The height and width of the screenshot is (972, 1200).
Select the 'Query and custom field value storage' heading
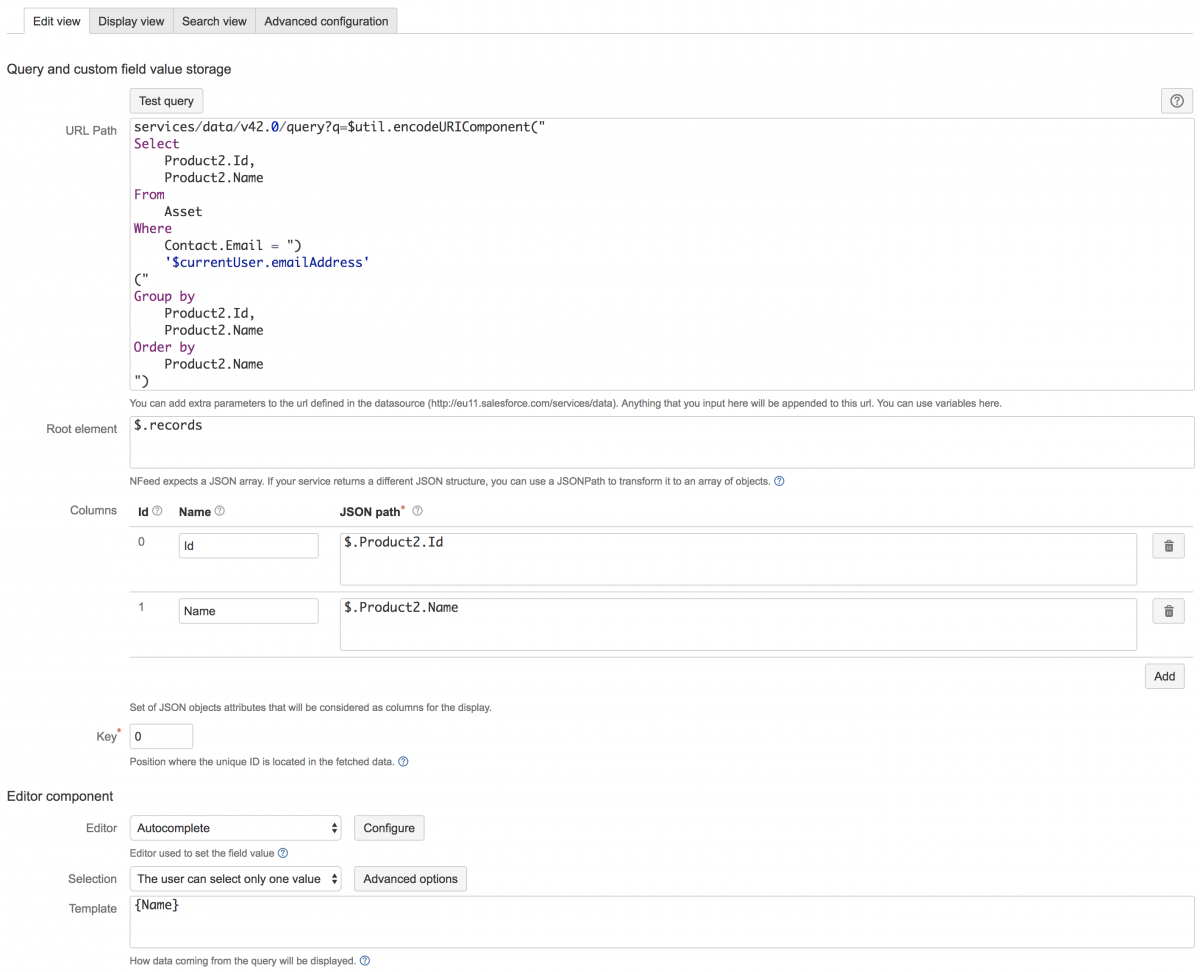point(119,69)
